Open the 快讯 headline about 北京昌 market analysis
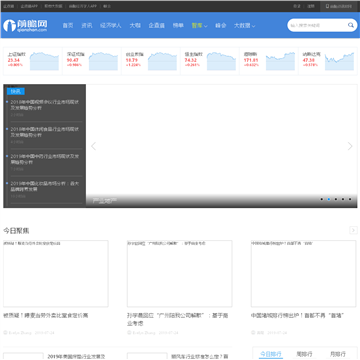 45,186
